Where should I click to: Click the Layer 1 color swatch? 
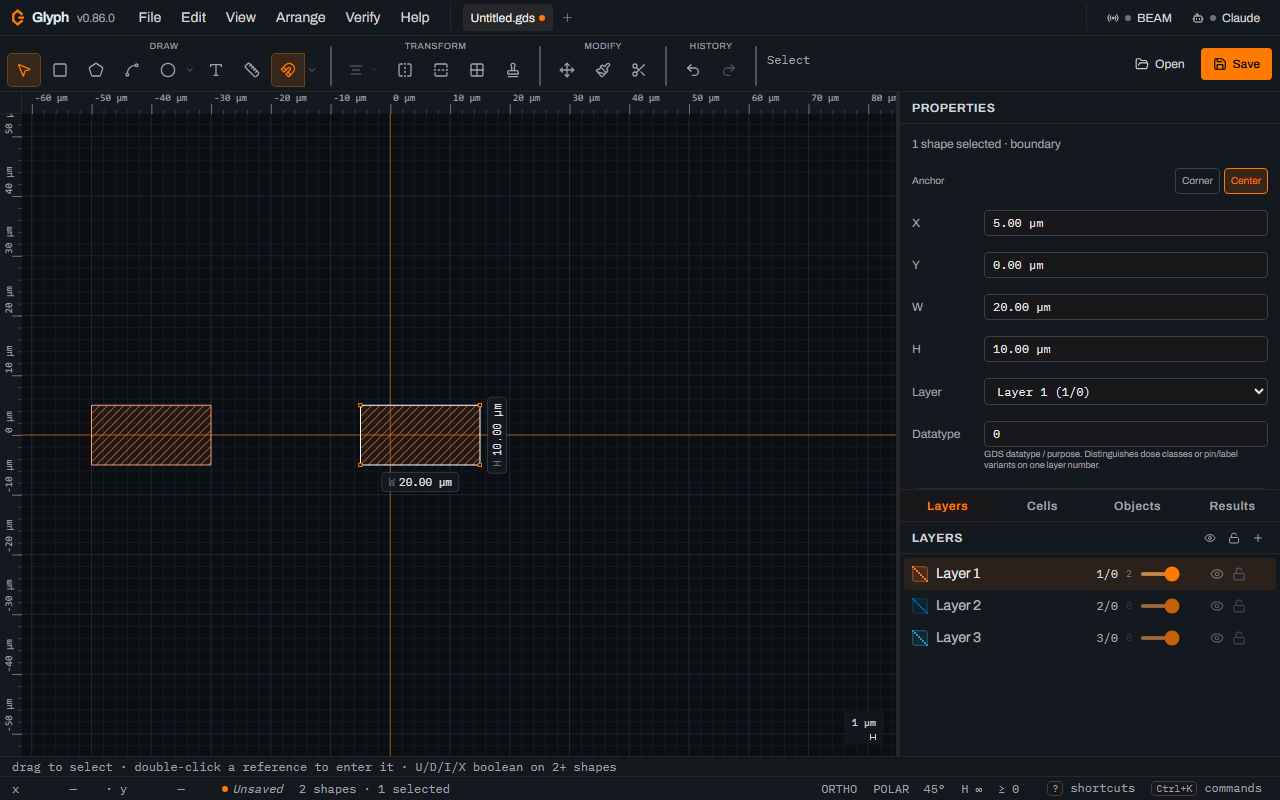(920, 574)
